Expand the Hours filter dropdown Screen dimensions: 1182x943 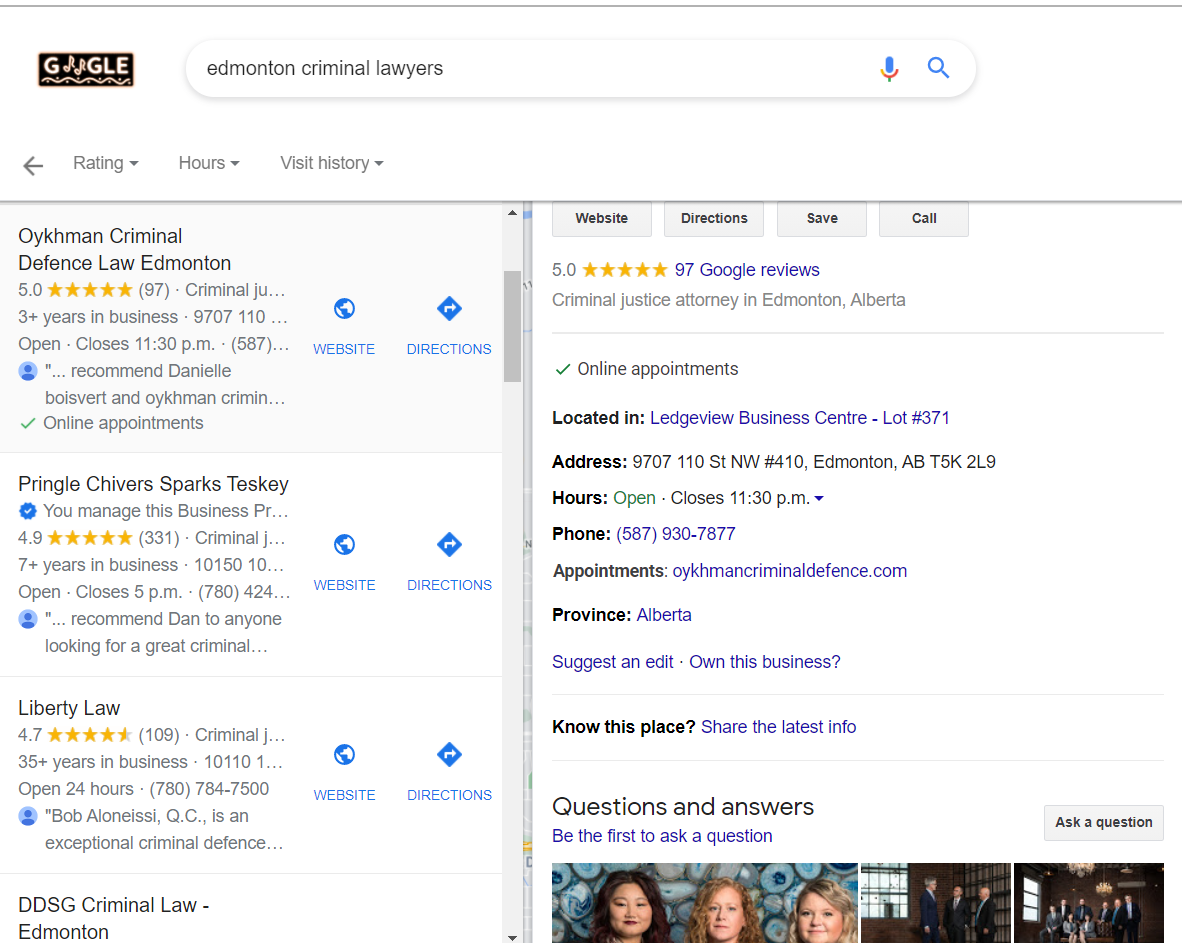208,163
